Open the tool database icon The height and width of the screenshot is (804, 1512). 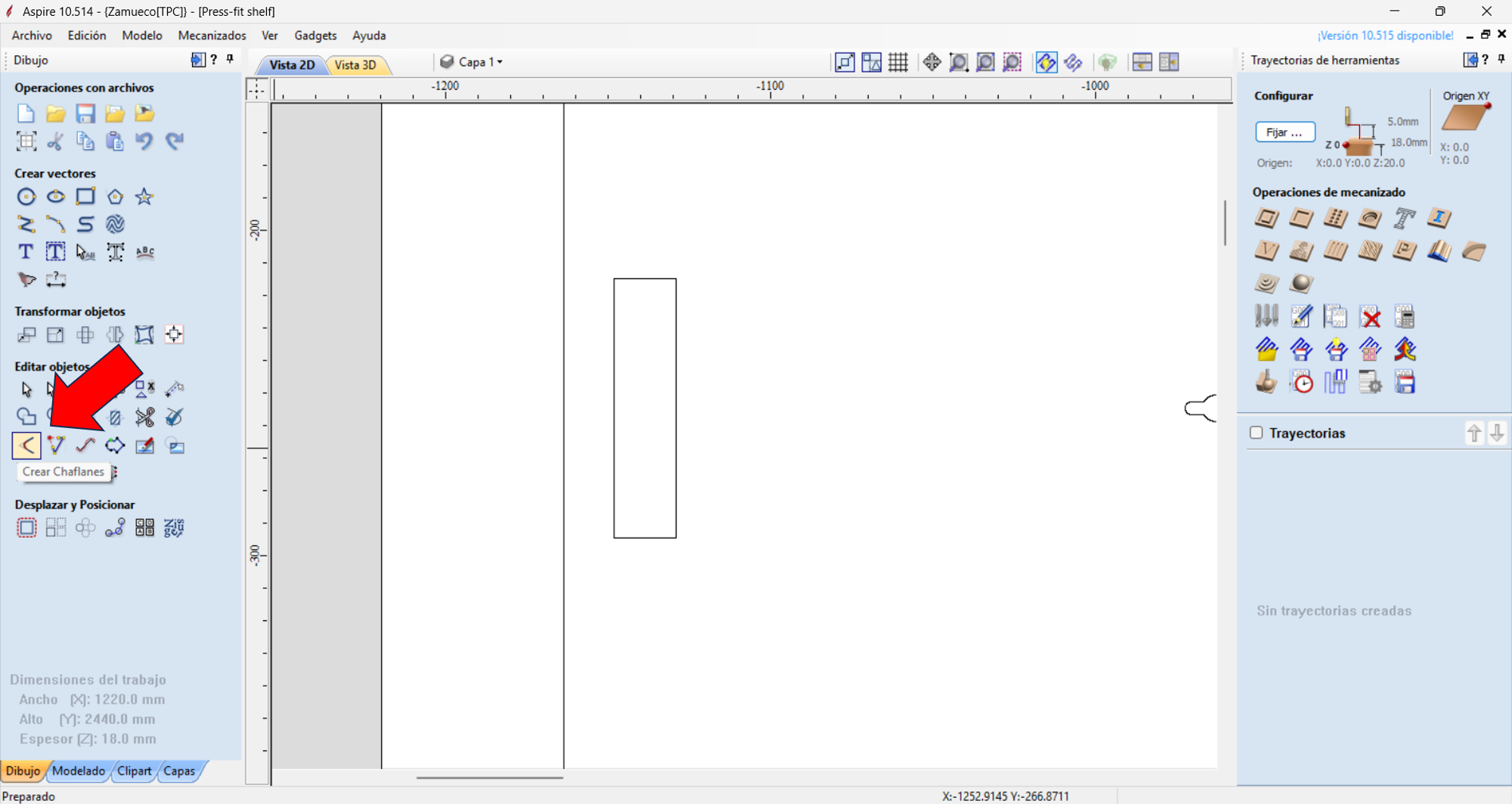(x=1266, y=315)
